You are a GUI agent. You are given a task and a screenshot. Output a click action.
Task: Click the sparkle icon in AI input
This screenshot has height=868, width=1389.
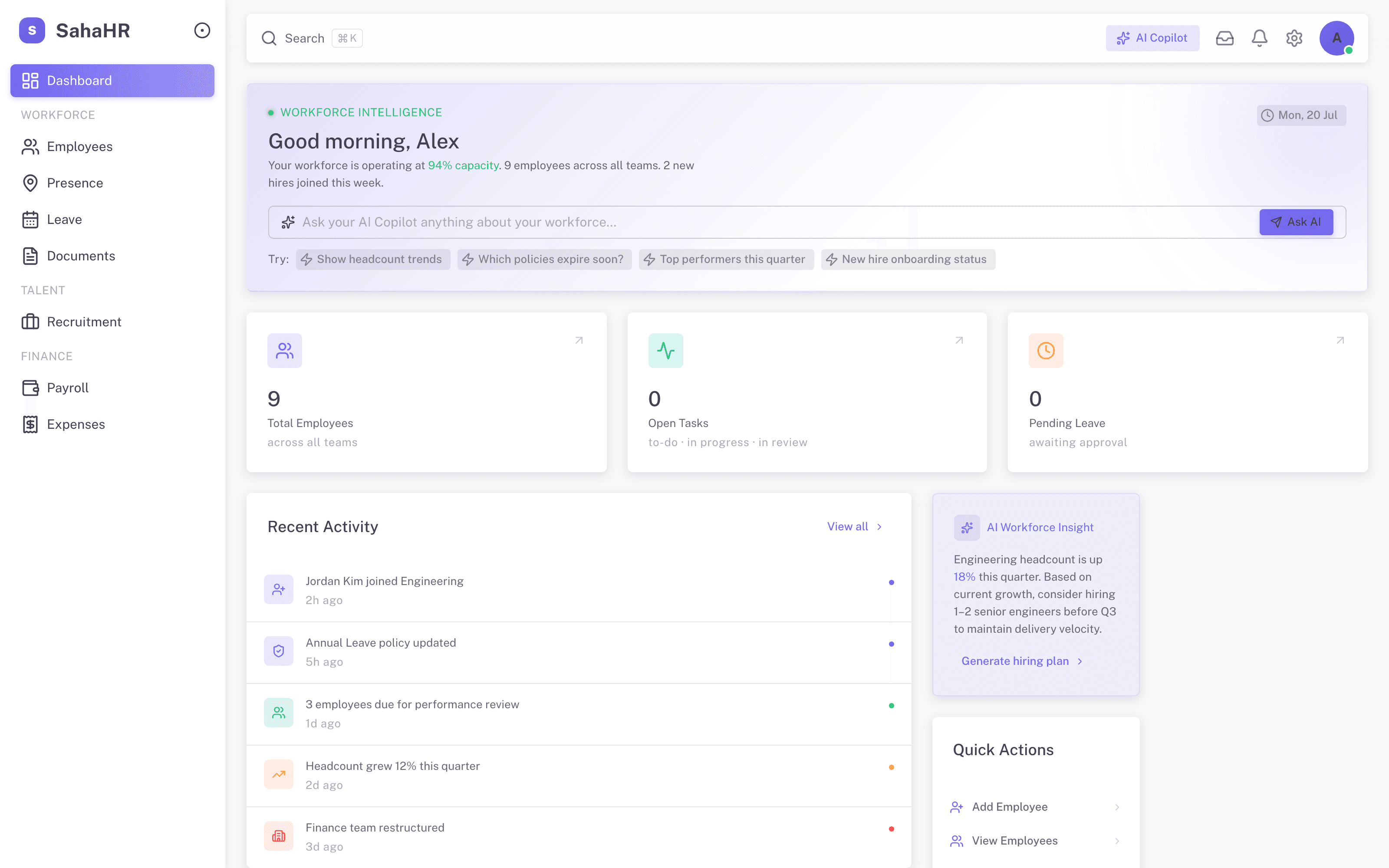pyautogui.click(x=288, y=222)
